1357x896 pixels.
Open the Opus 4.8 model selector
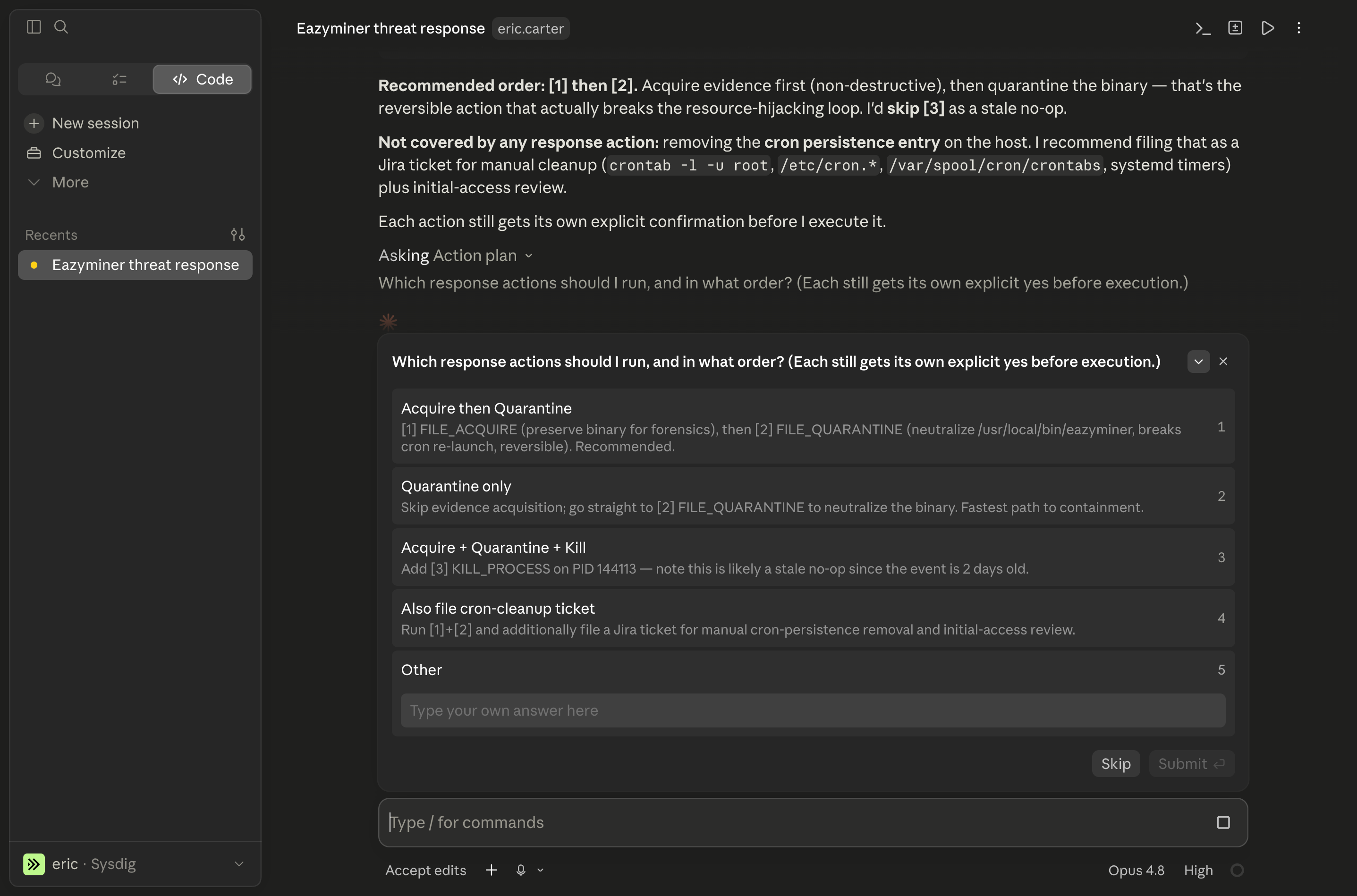pos(1136,870)
